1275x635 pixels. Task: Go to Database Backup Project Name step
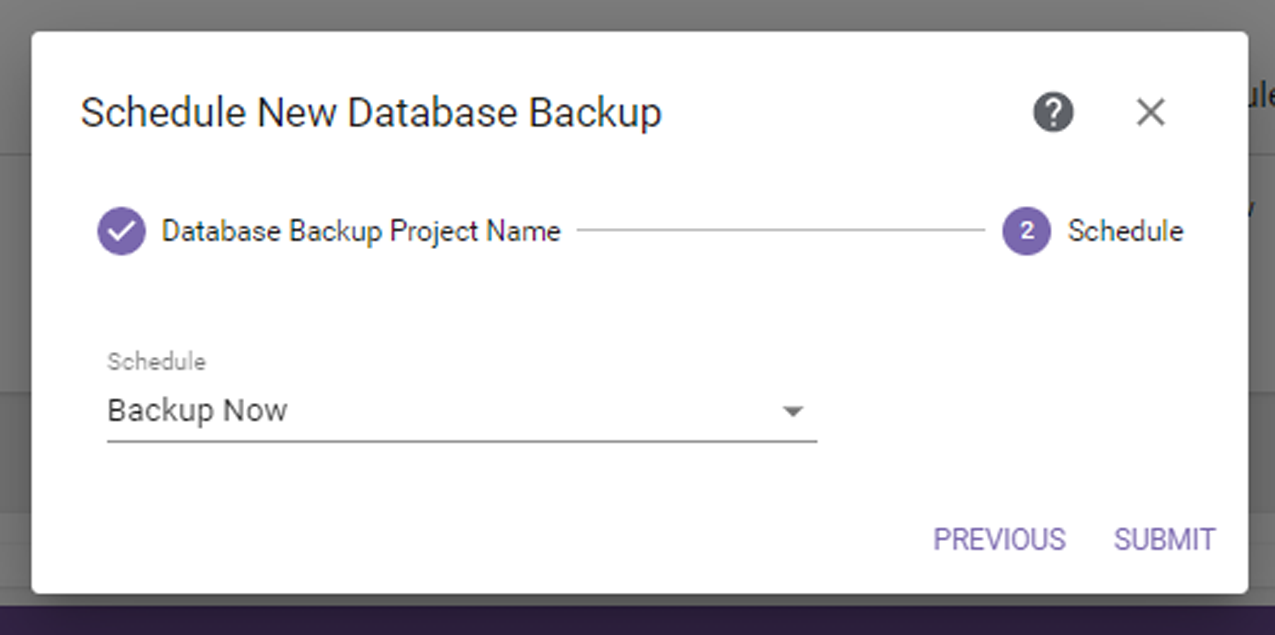point(361,231)
